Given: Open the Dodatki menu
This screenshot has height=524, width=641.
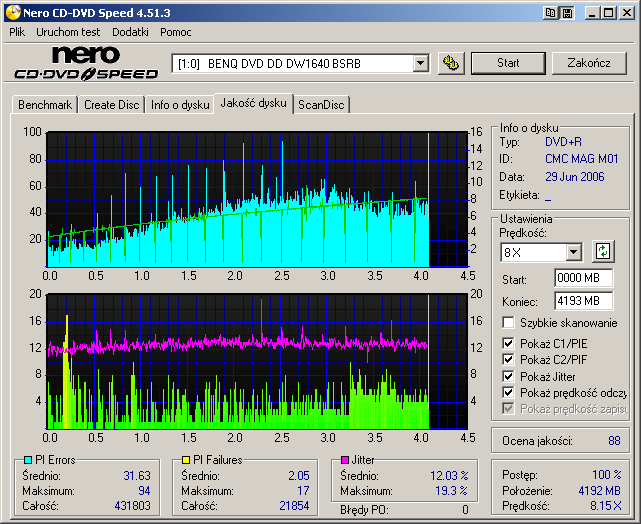Looking at the screenshot, I should tap(130, 32).
